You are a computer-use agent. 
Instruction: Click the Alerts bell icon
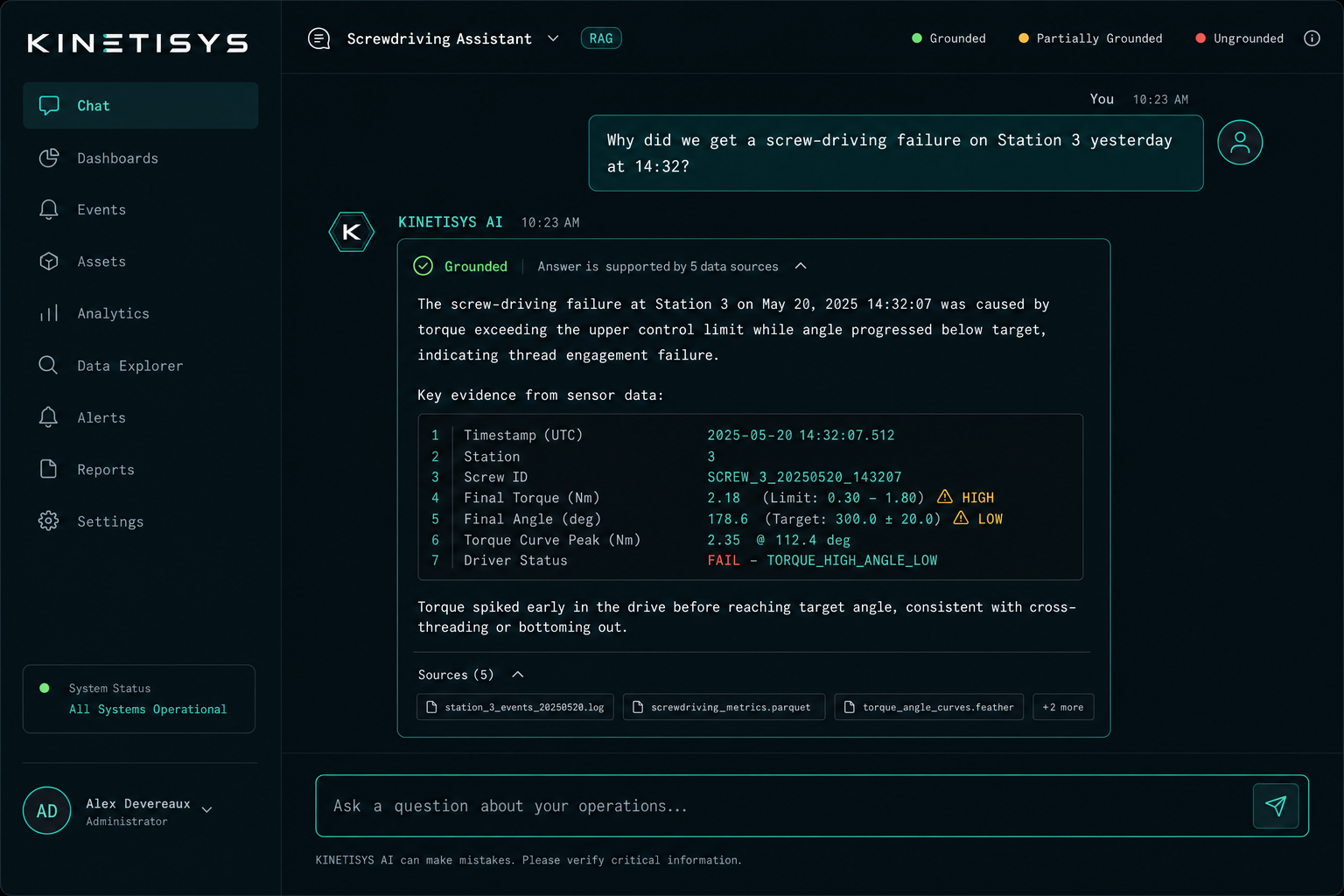tap(49, 417)
